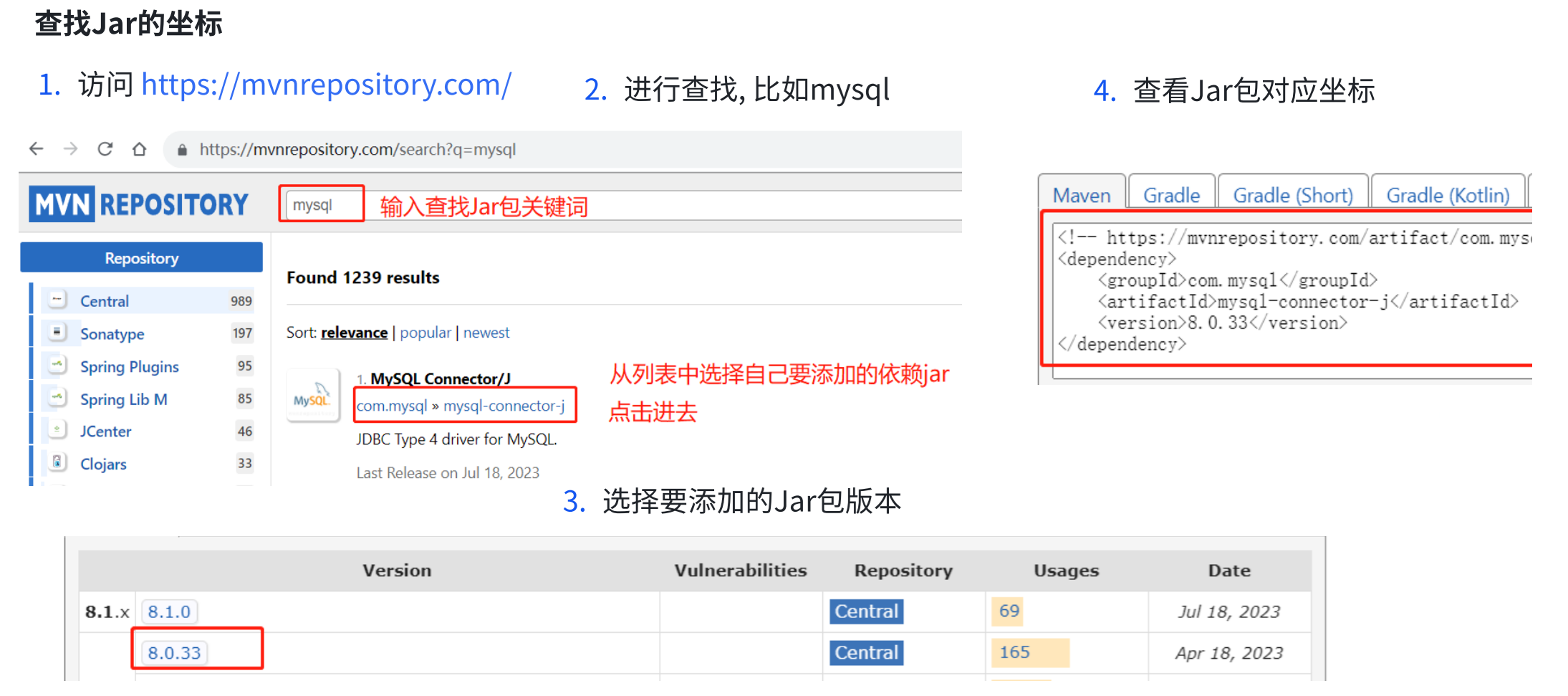The image size is (1568, 696).
Task: Click the Spring Plugins row icon
Action: [x=57, y=366]
